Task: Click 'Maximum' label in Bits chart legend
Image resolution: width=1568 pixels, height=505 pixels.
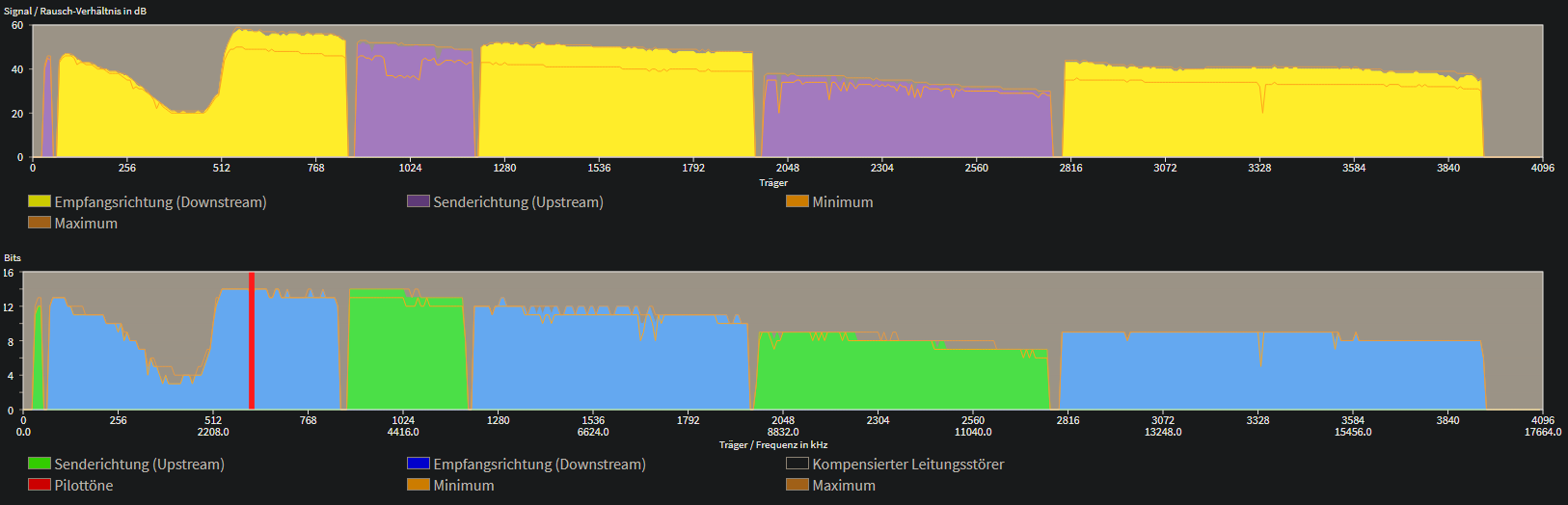Action: pos(844,486)
